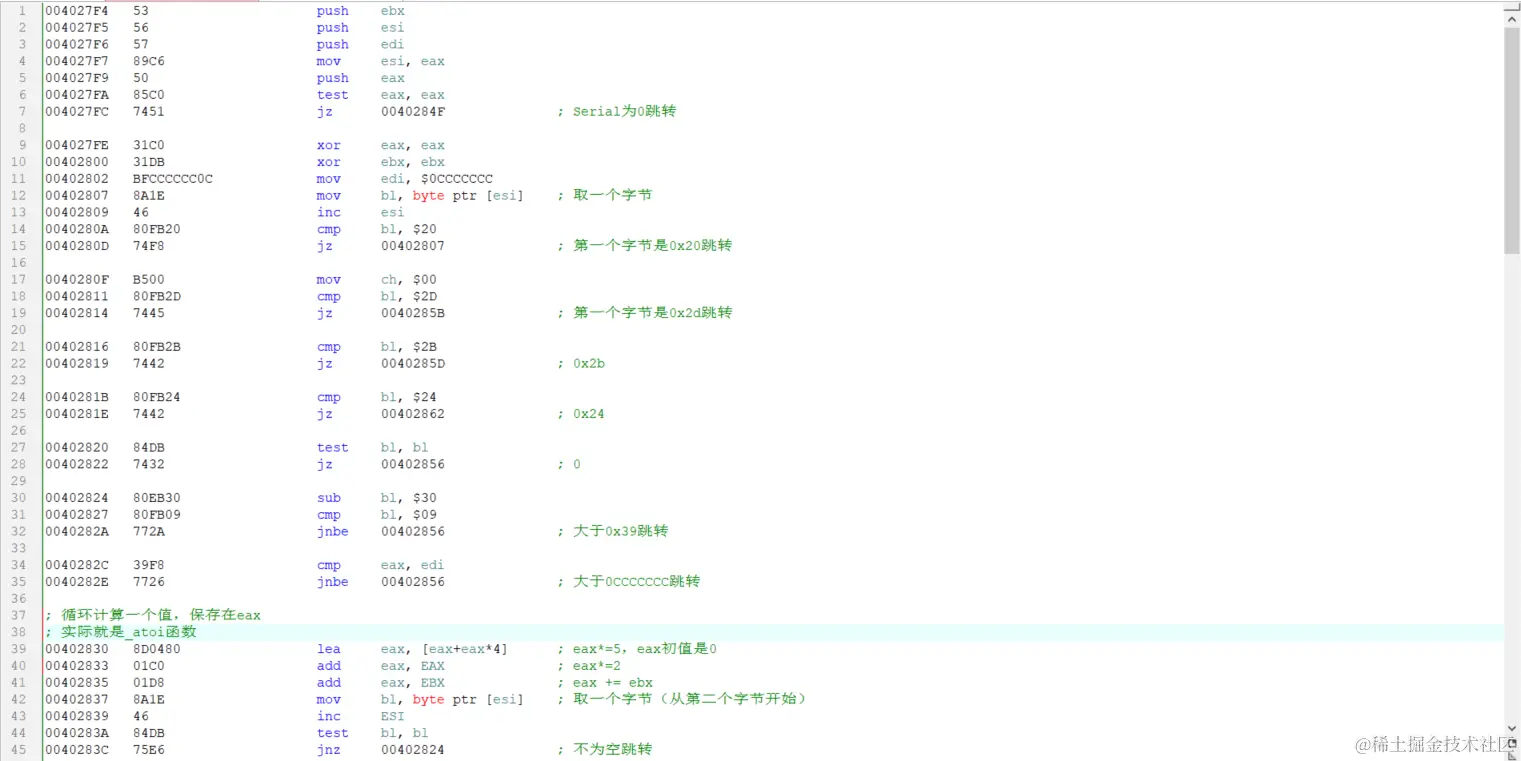
Task: Click the comment "; eax += ebx"
Action: 605,683
